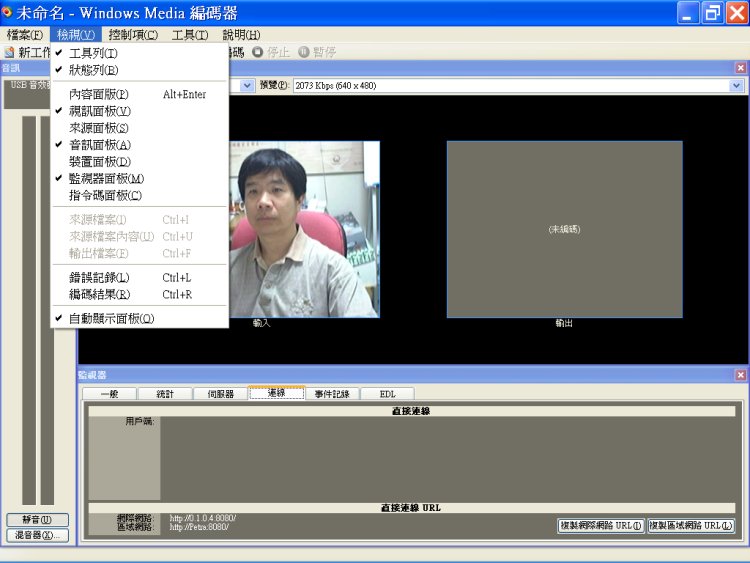This screenshot has width=750, height=563.
Task: Toggle the 視訊面板 video panel option
Action: click(x=99, y=111)
